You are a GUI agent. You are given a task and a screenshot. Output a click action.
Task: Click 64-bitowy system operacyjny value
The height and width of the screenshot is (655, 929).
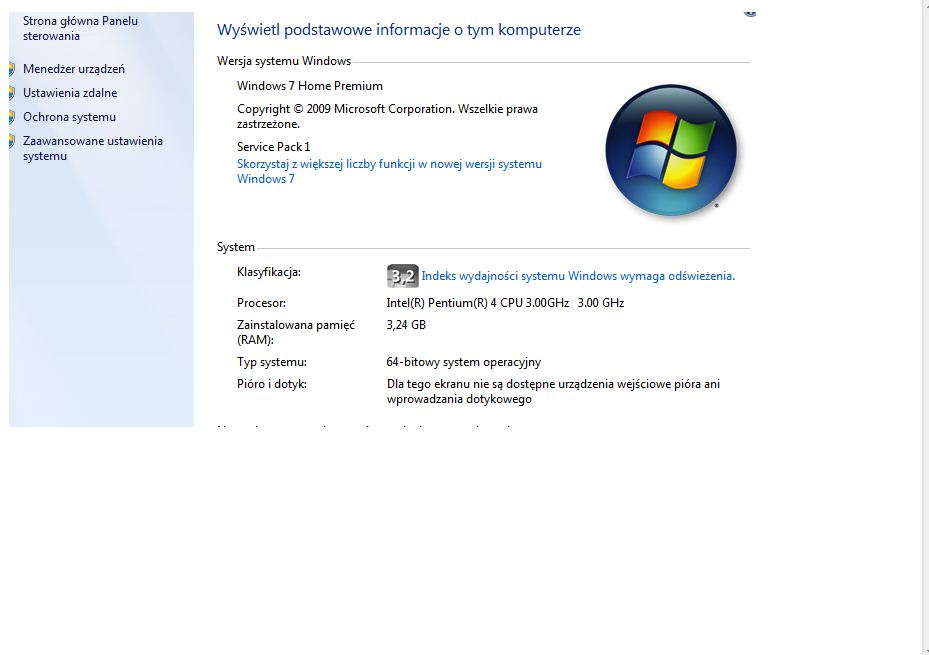463,362
